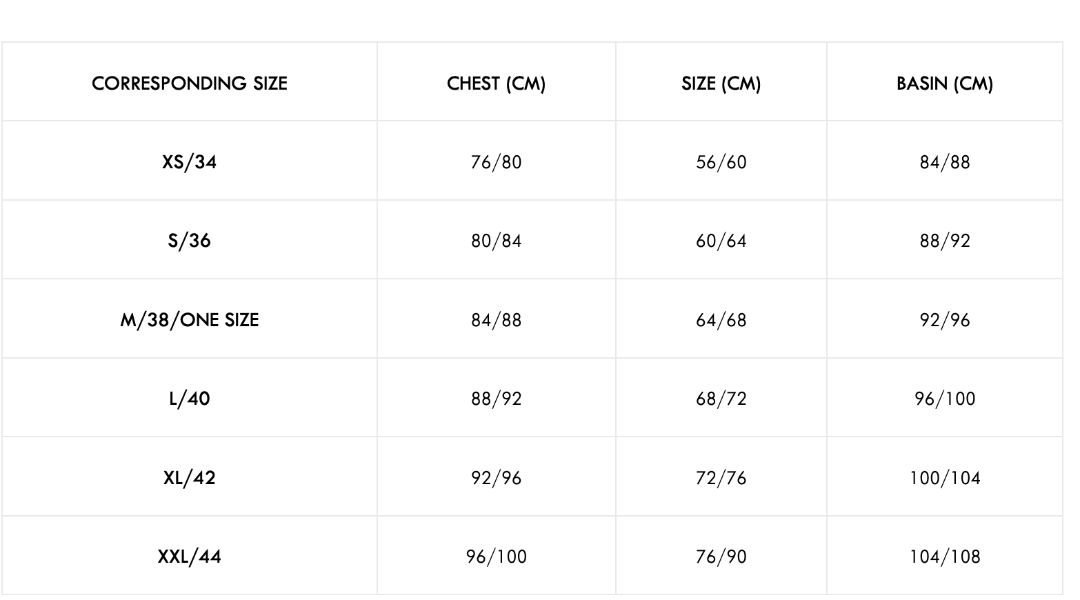Viewport: 1080px width, 600px height.
Task: Click the SIZE (CM) column header
Action: coord(721,83)
